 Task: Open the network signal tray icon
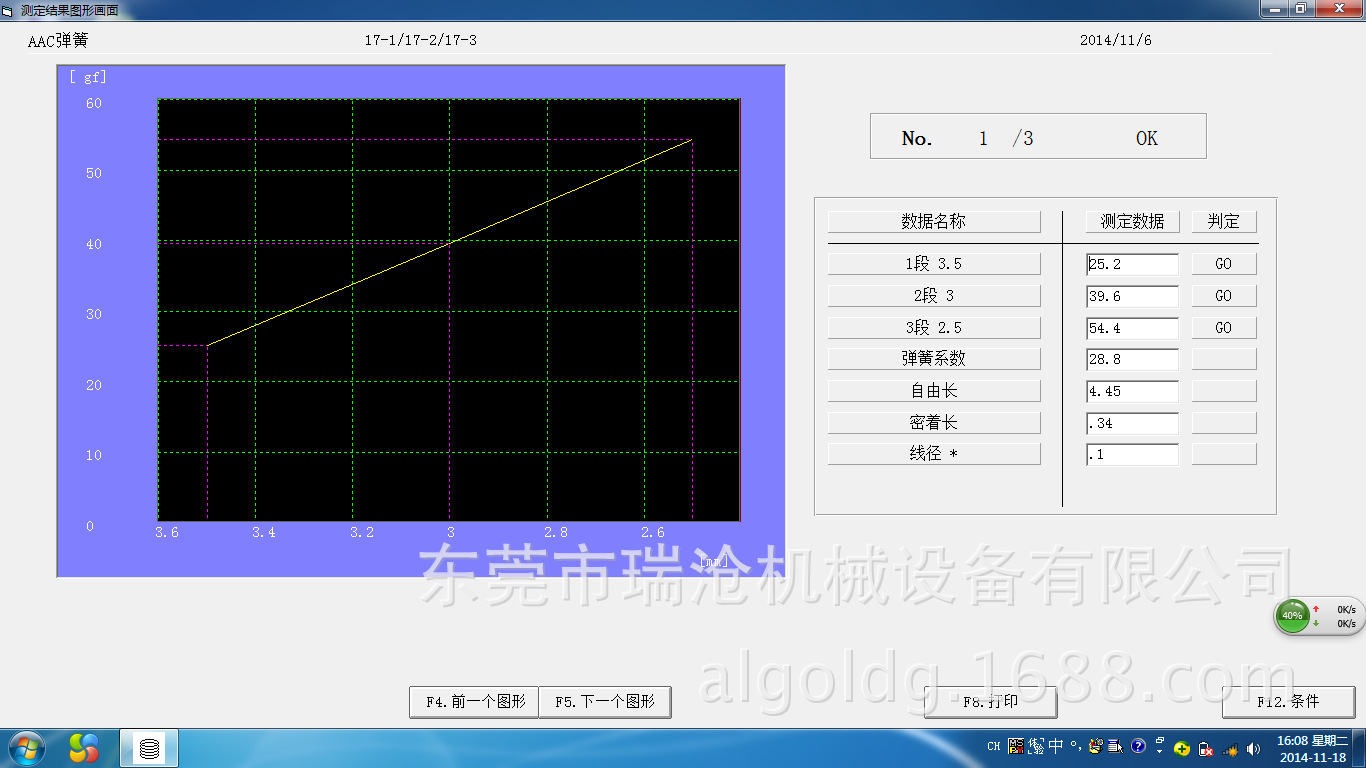click(1230, 749)
